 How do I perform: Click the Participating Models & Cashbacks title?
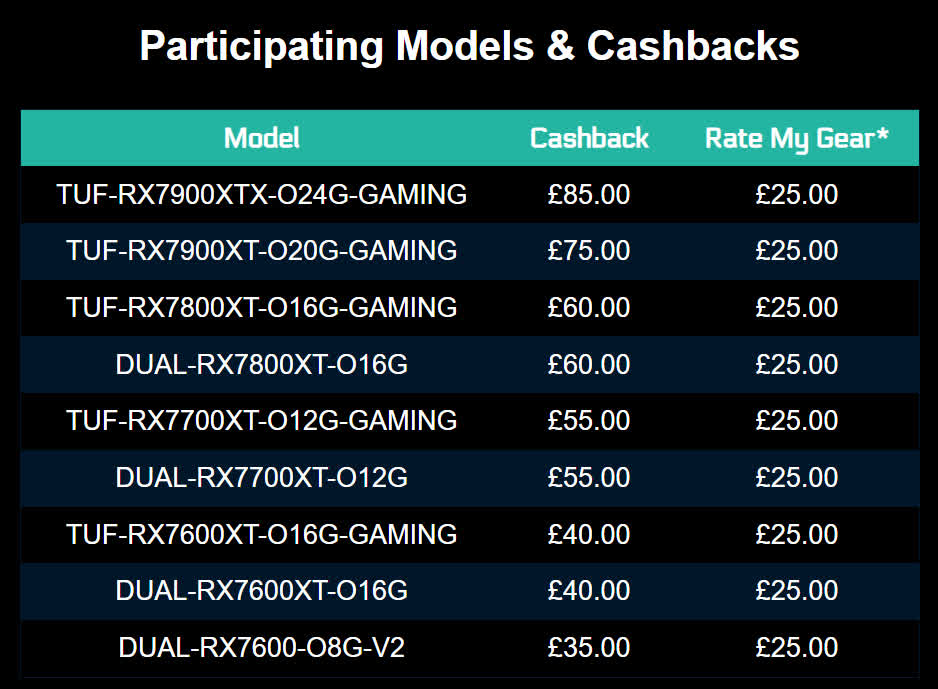tap(469, 47)
